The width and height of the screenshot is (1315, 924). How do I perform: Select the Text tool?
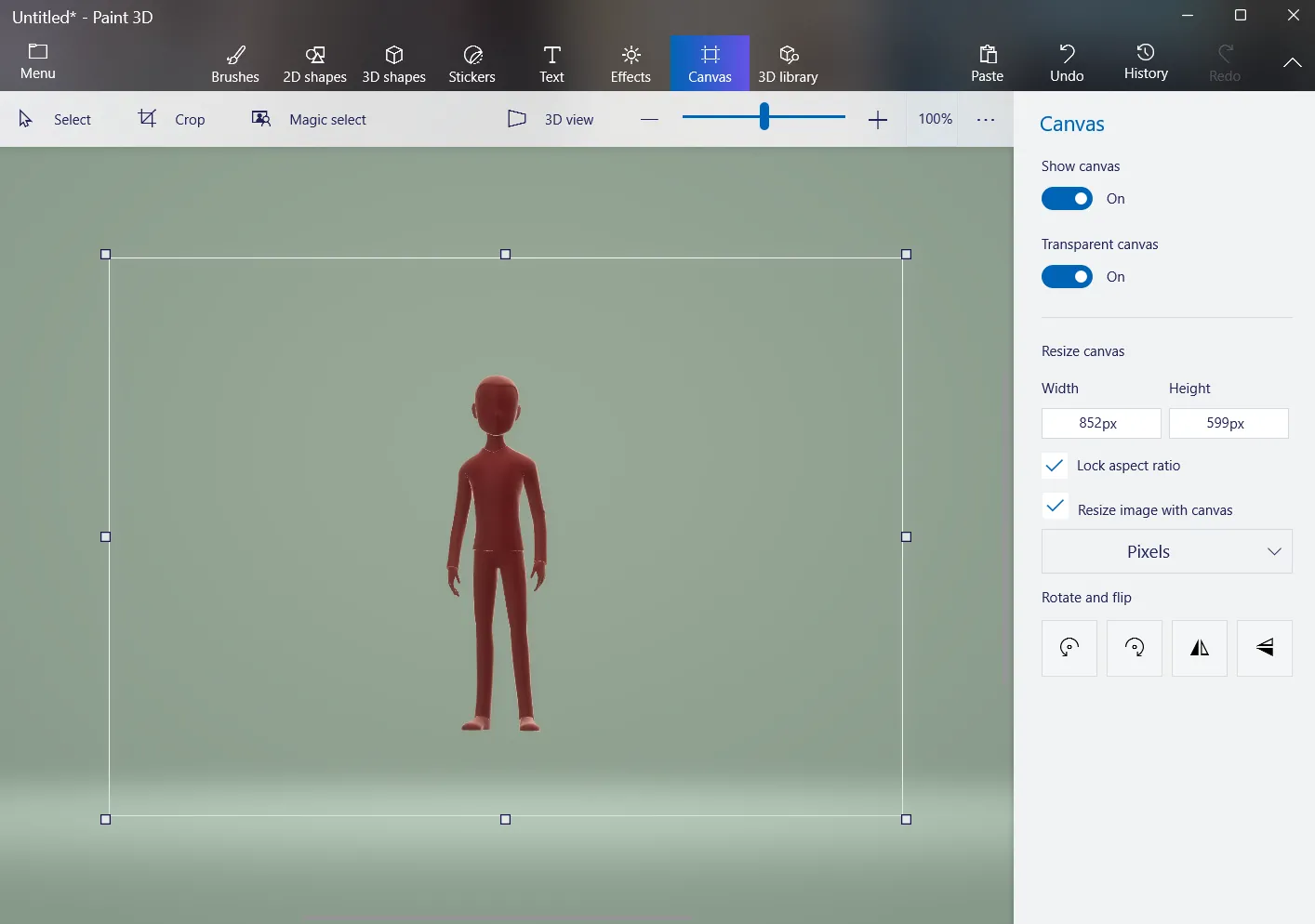[x=551, y=62]
